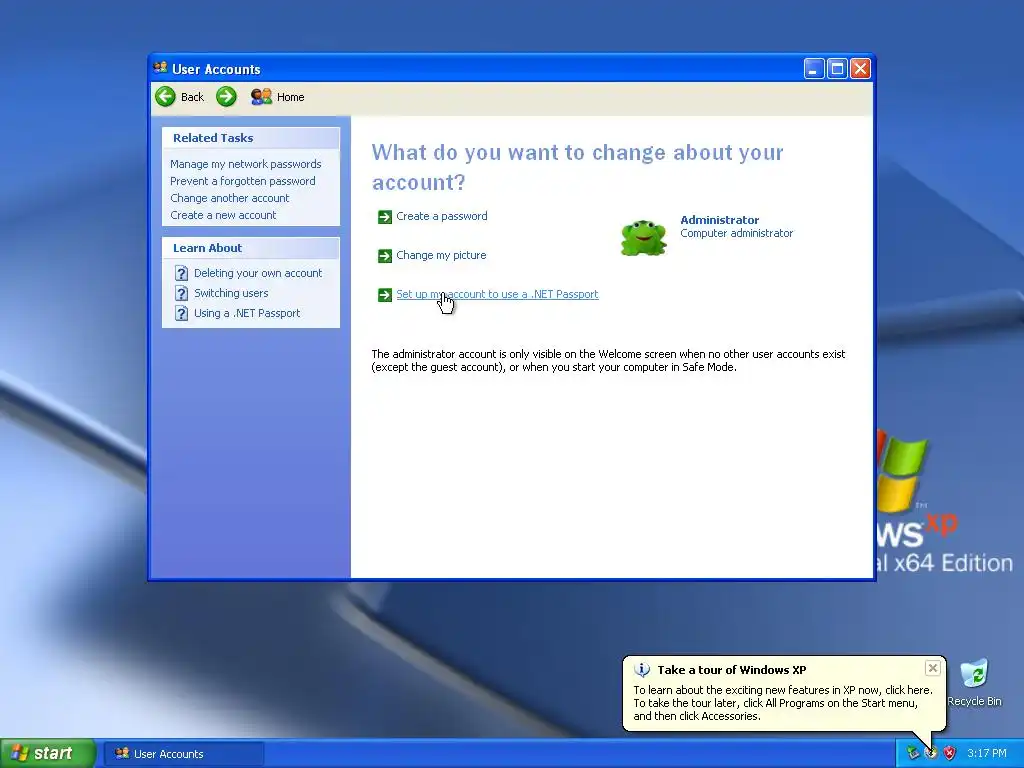
Task: Click the help icon beside Switching users
Action: [182, 294]
